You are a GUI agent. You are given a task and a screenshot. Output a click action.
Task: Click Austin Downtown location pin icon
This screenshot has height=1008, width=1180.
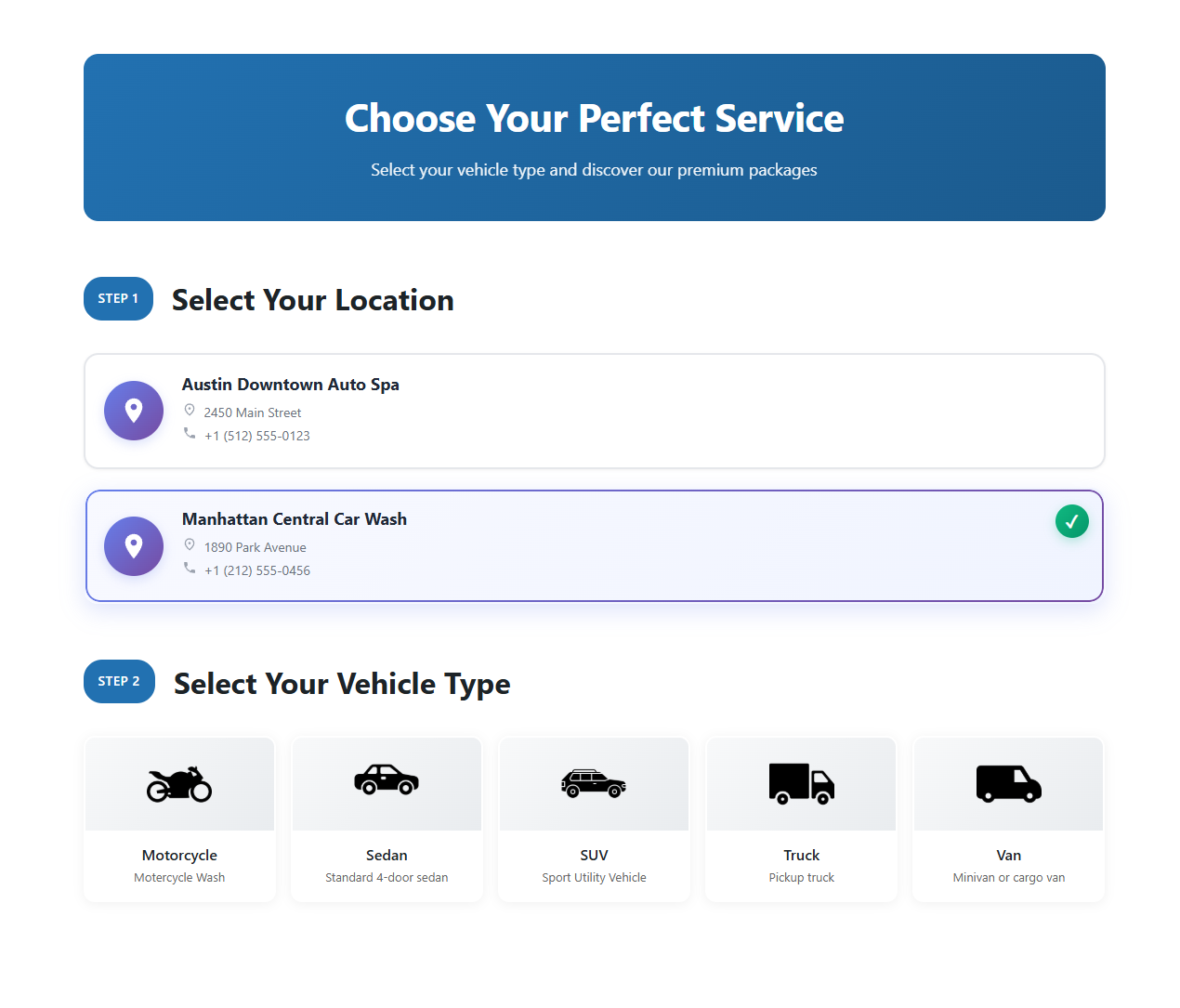134,411
